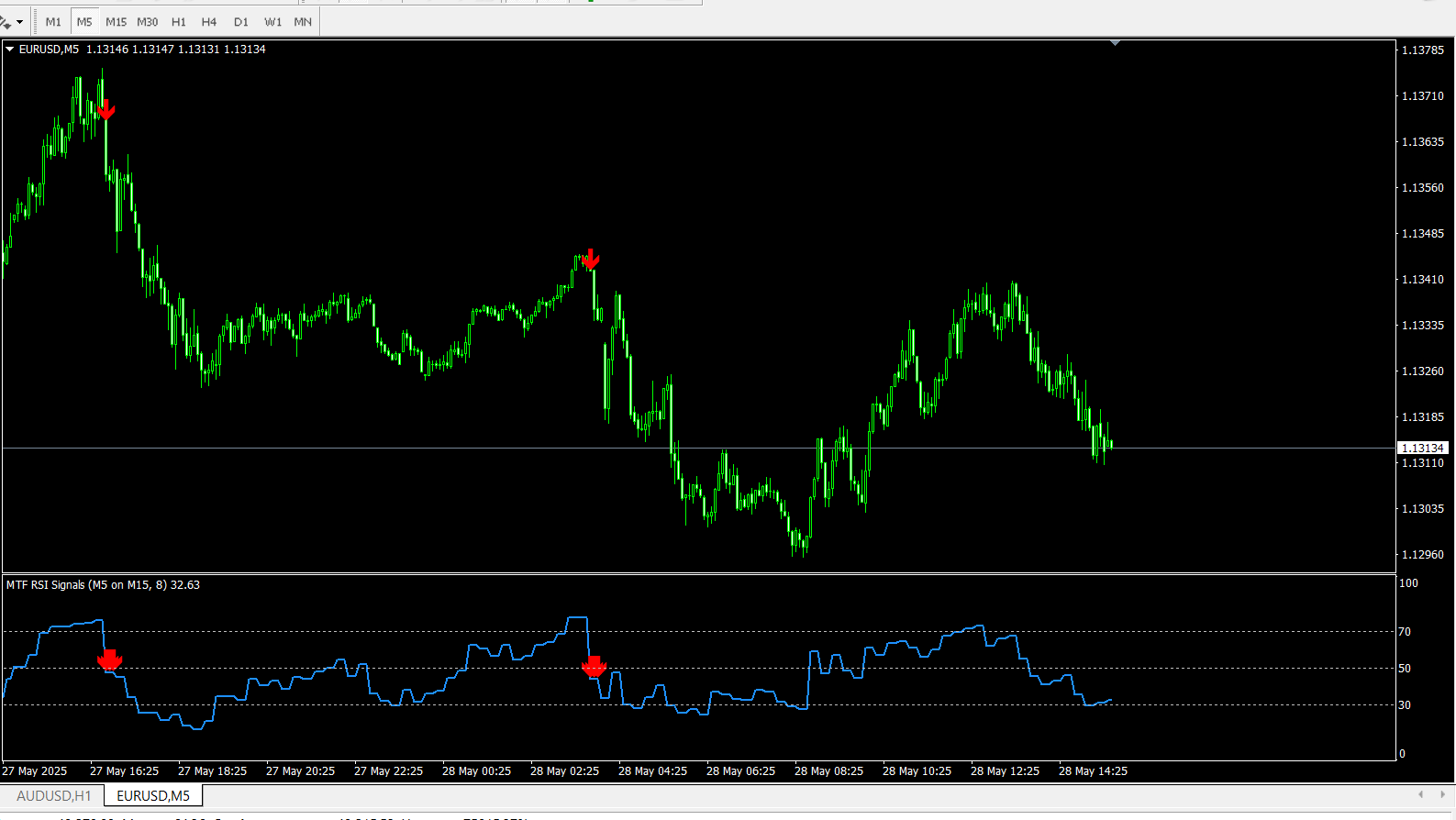Click the 1.13185 price scale label
The image size is (1456, 820).
click(1423, 417)
